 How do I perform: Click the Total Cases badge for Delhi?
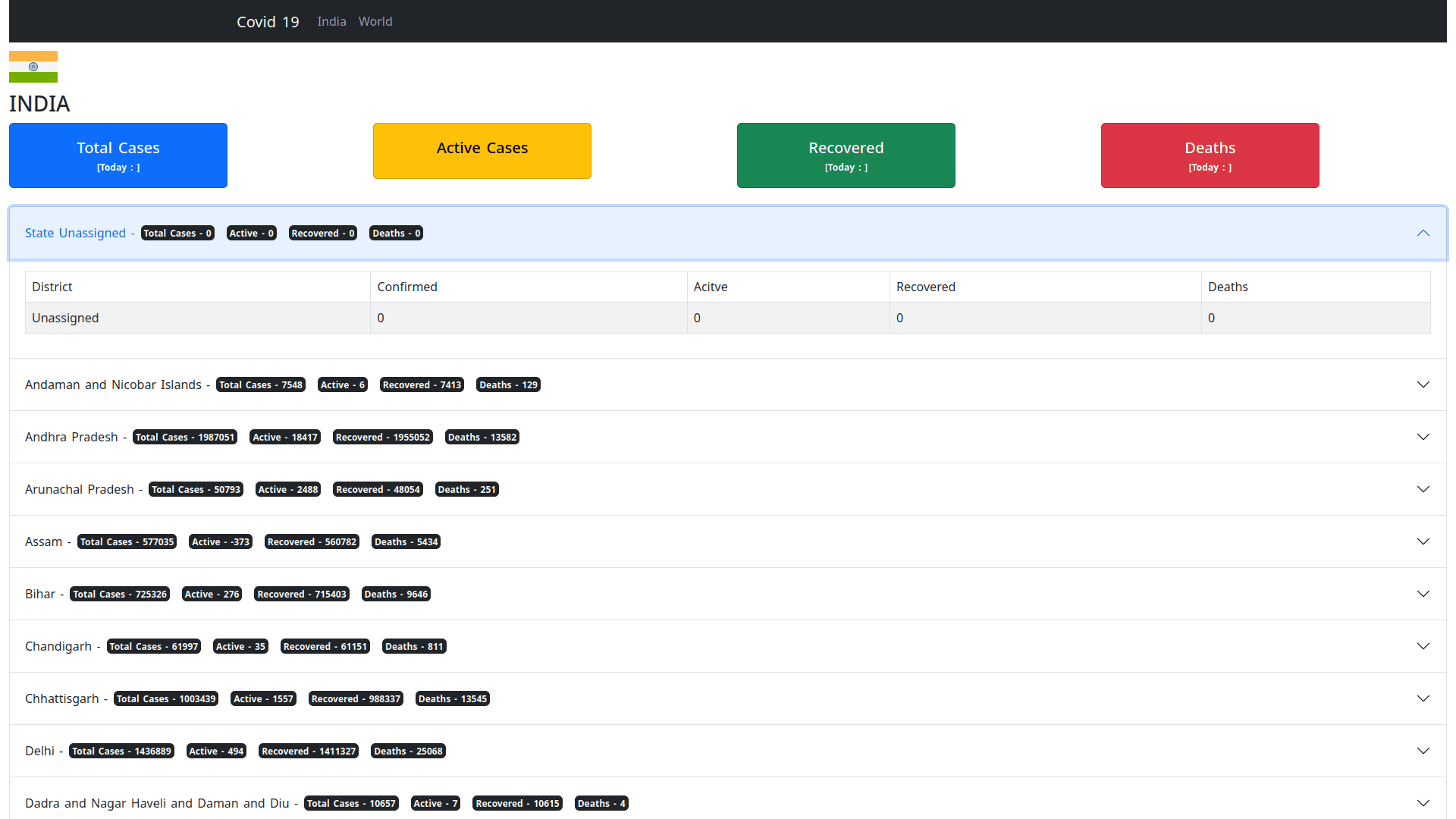(x=121, y=751)
